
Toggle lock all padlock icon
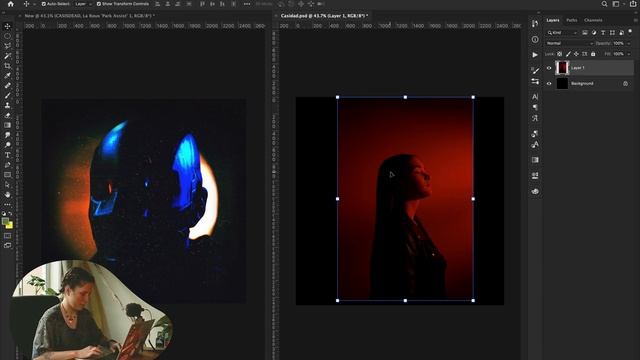click(593, 54)
